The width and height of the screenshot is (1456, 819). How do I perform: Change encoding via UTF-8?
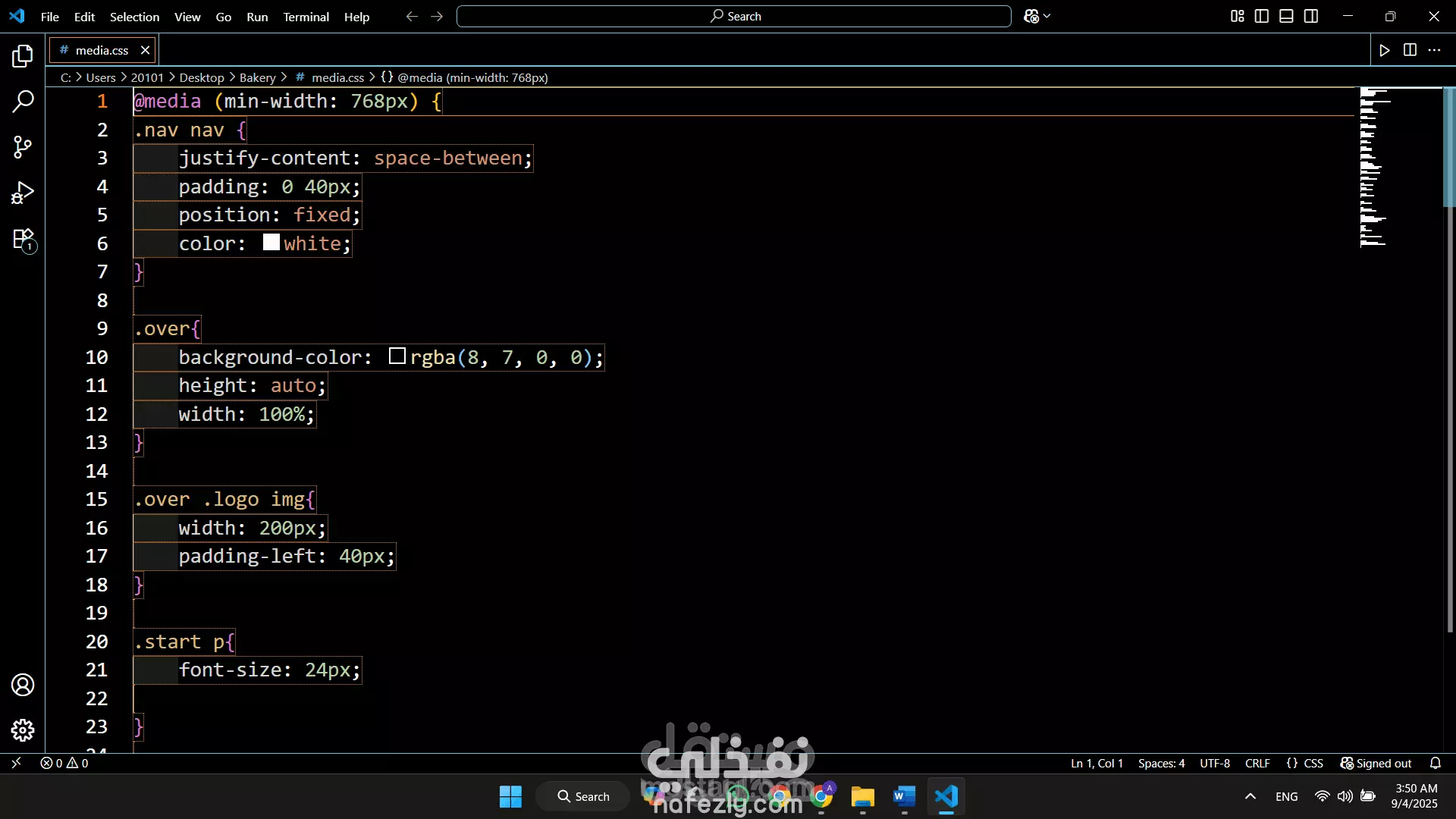coord(1215,763)
